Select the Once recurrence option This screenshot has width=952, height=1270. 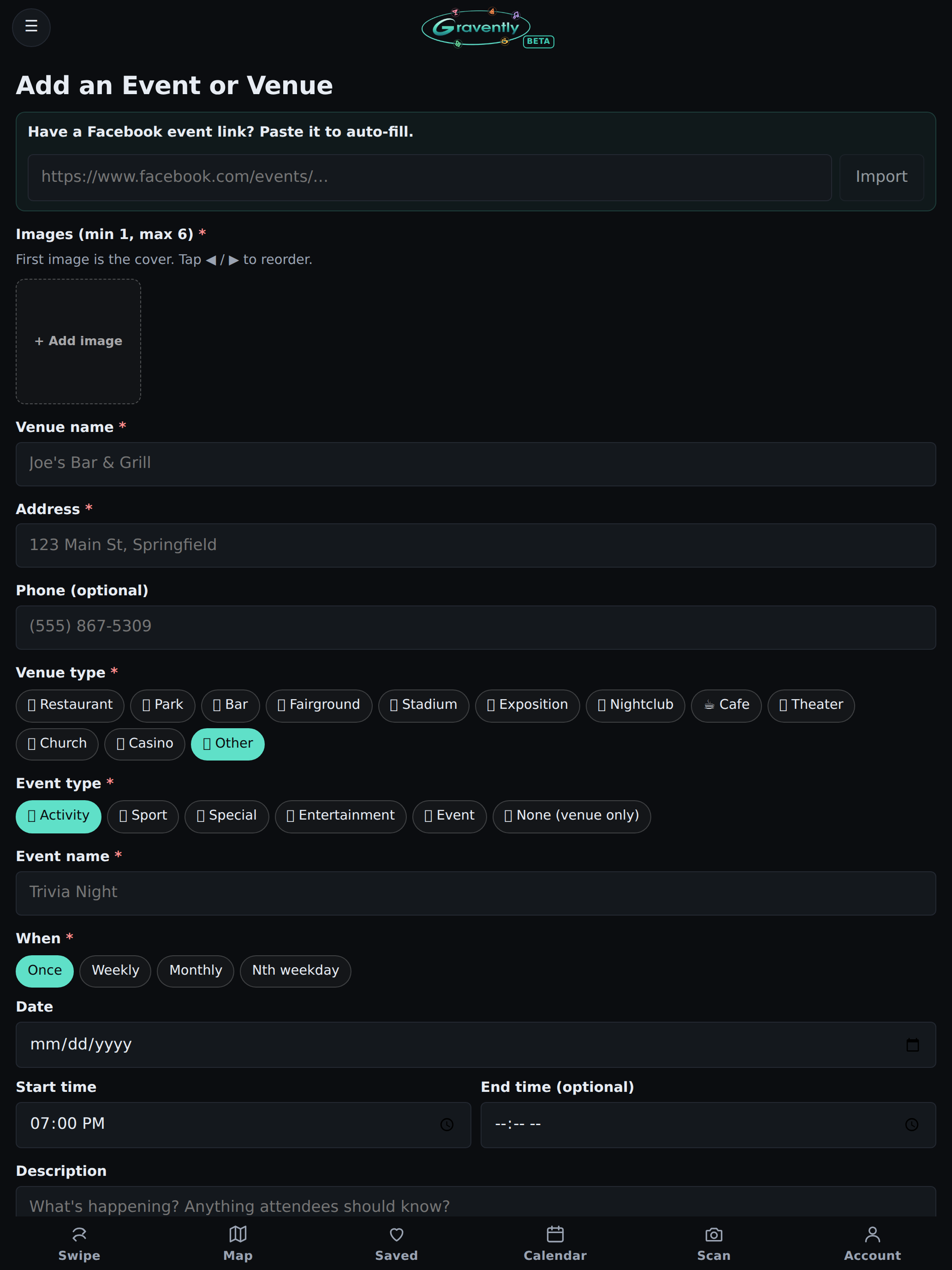coord(45,971)
